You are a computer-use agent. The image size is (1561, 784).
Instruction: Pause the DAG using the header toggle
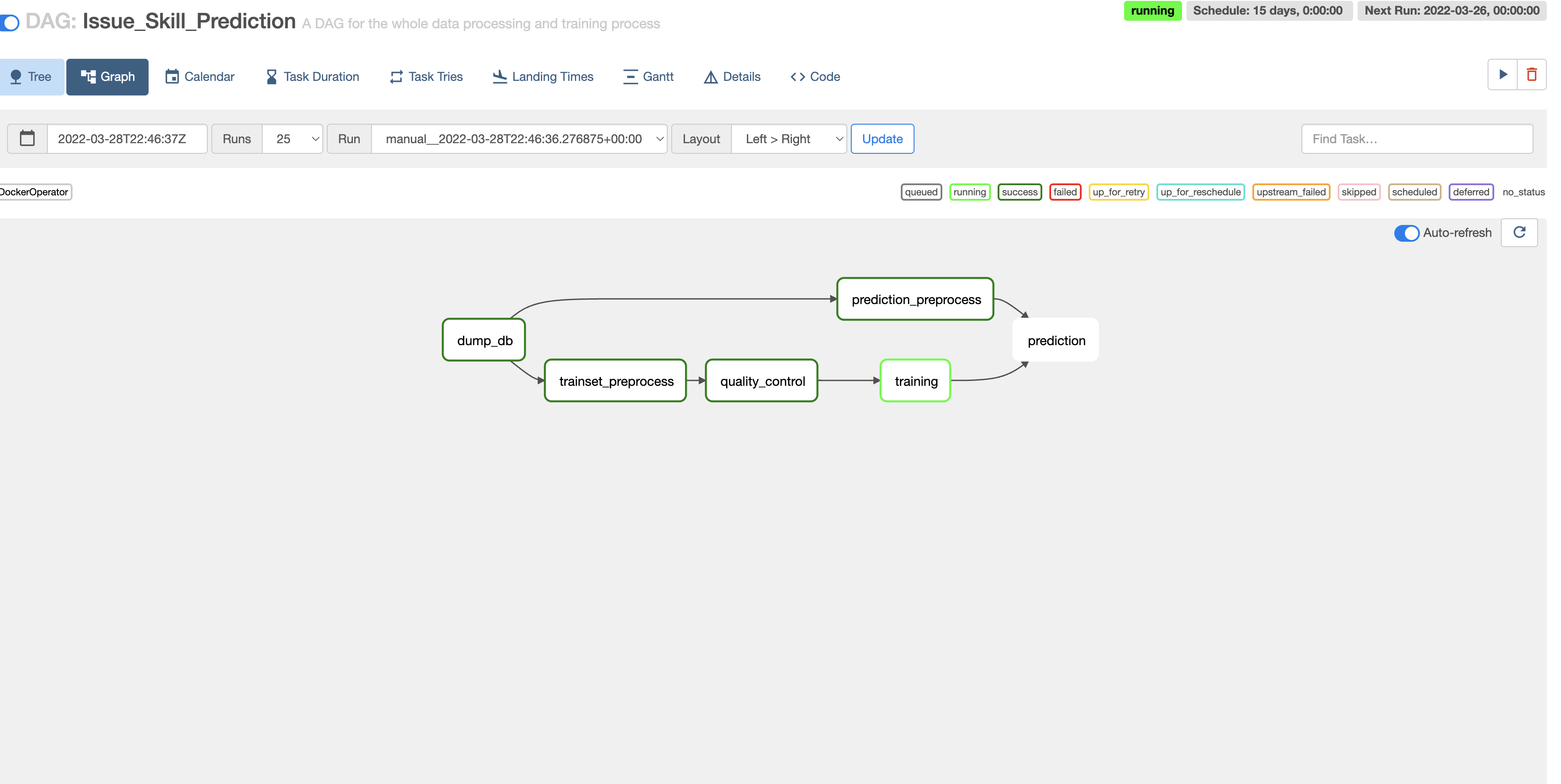point(10,23)
